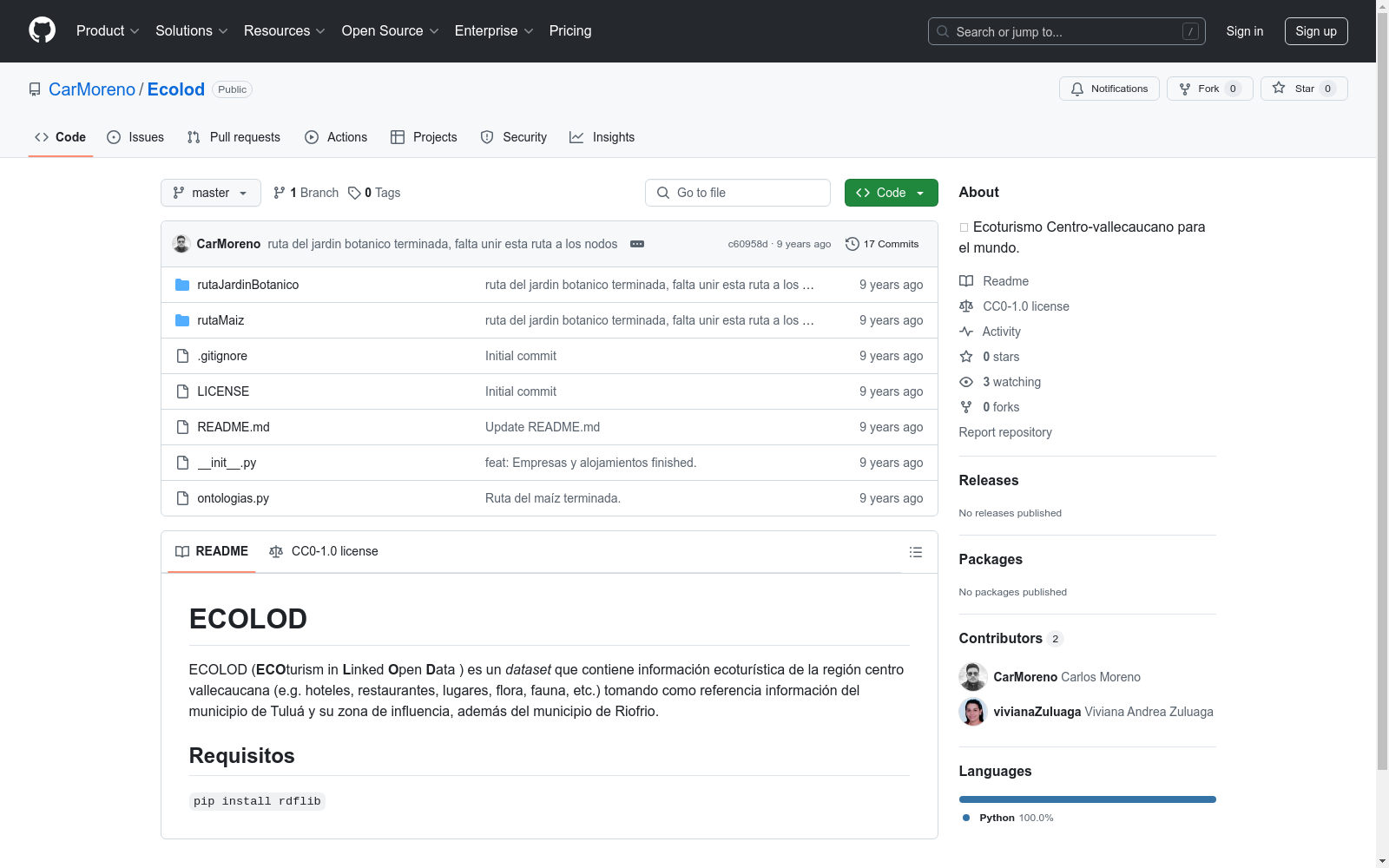Click the fork icon beside 0 forks
Viewport: 1389px width, 868px height.
click(x=966, y=407)
